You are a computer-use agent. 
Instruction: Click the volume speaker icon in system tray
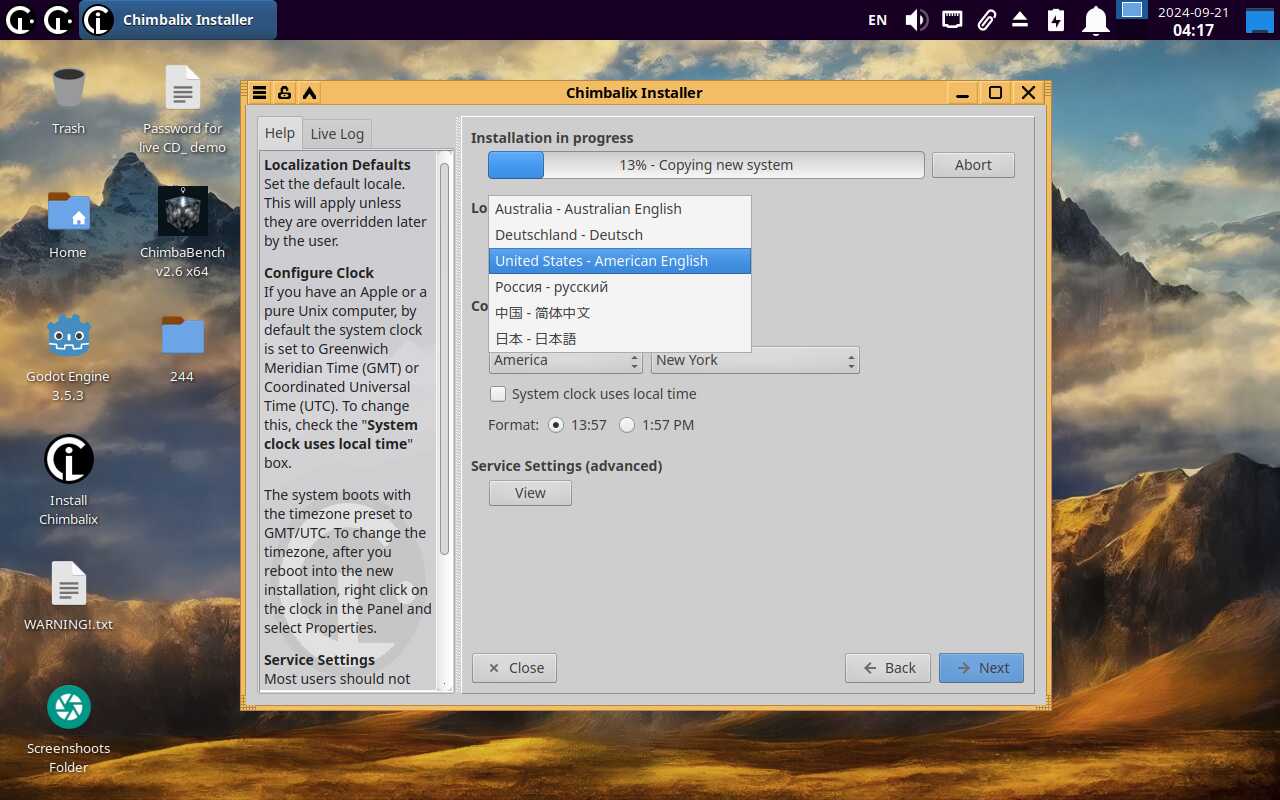[x=916, y=20]
